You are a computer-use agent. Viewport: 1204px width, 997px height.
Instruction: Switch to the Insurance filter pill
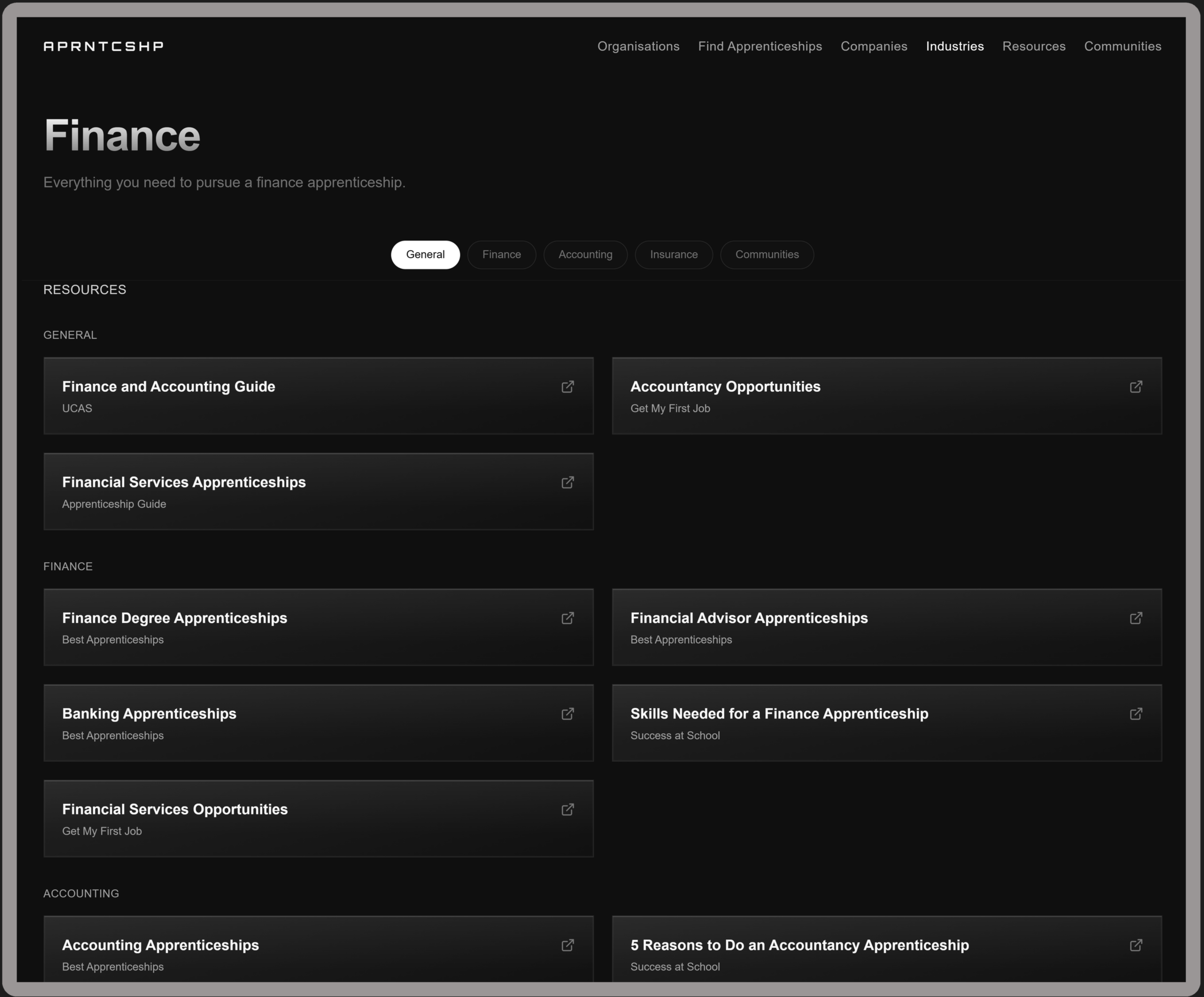[674, 255]
